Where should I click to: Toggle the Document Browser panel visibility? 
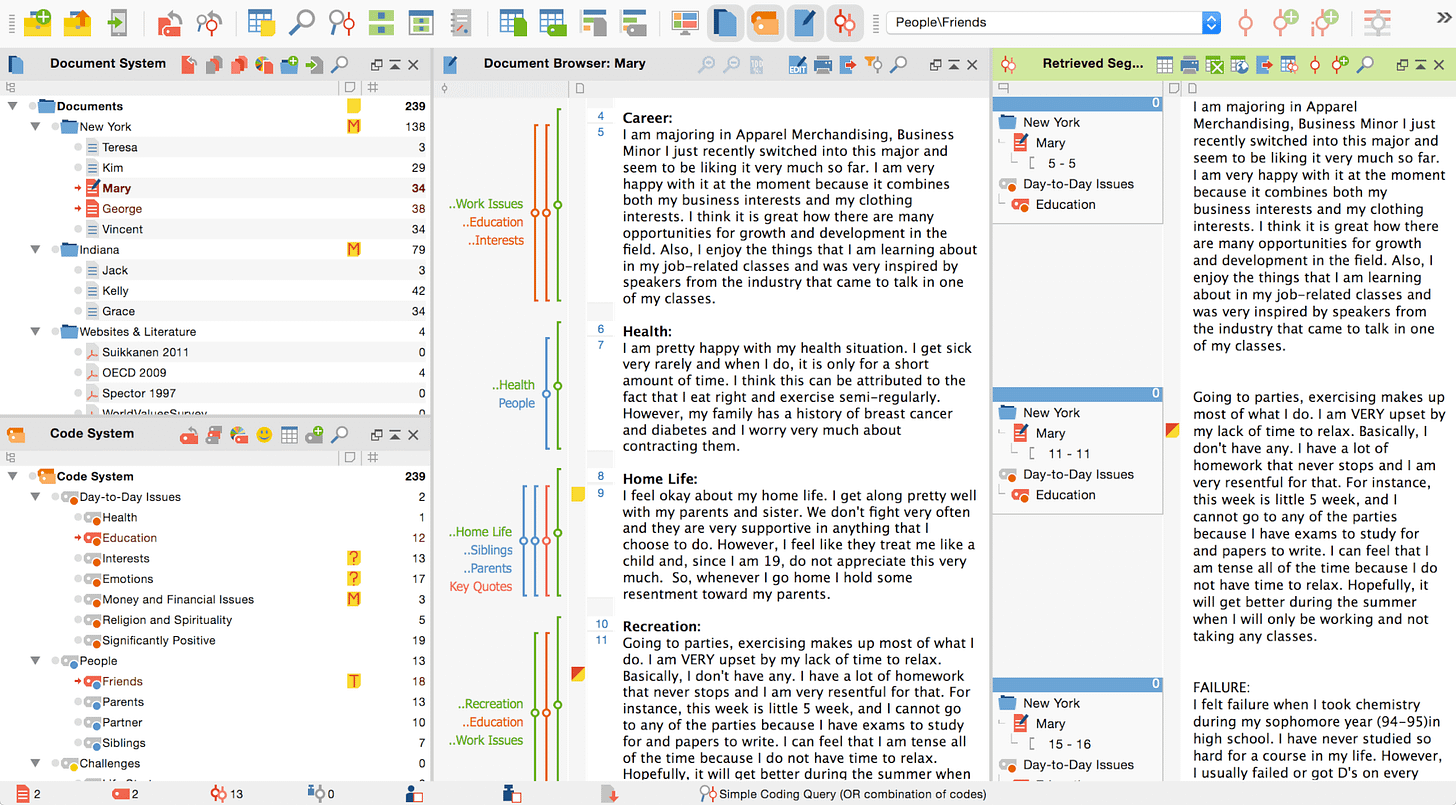click(x=805, y=21)
